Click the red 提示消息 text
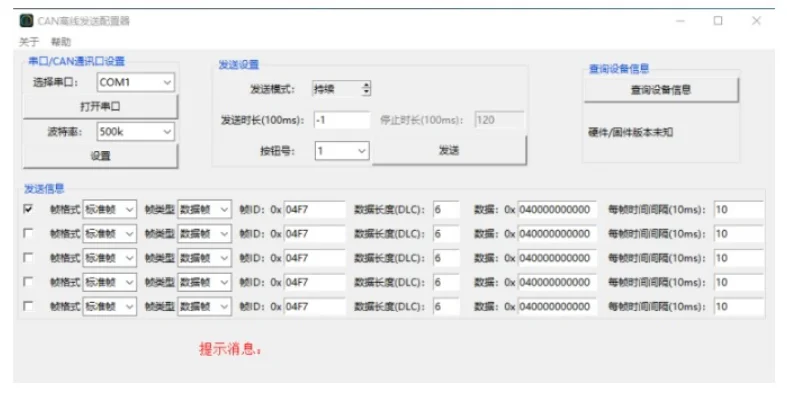 [230, 349]
